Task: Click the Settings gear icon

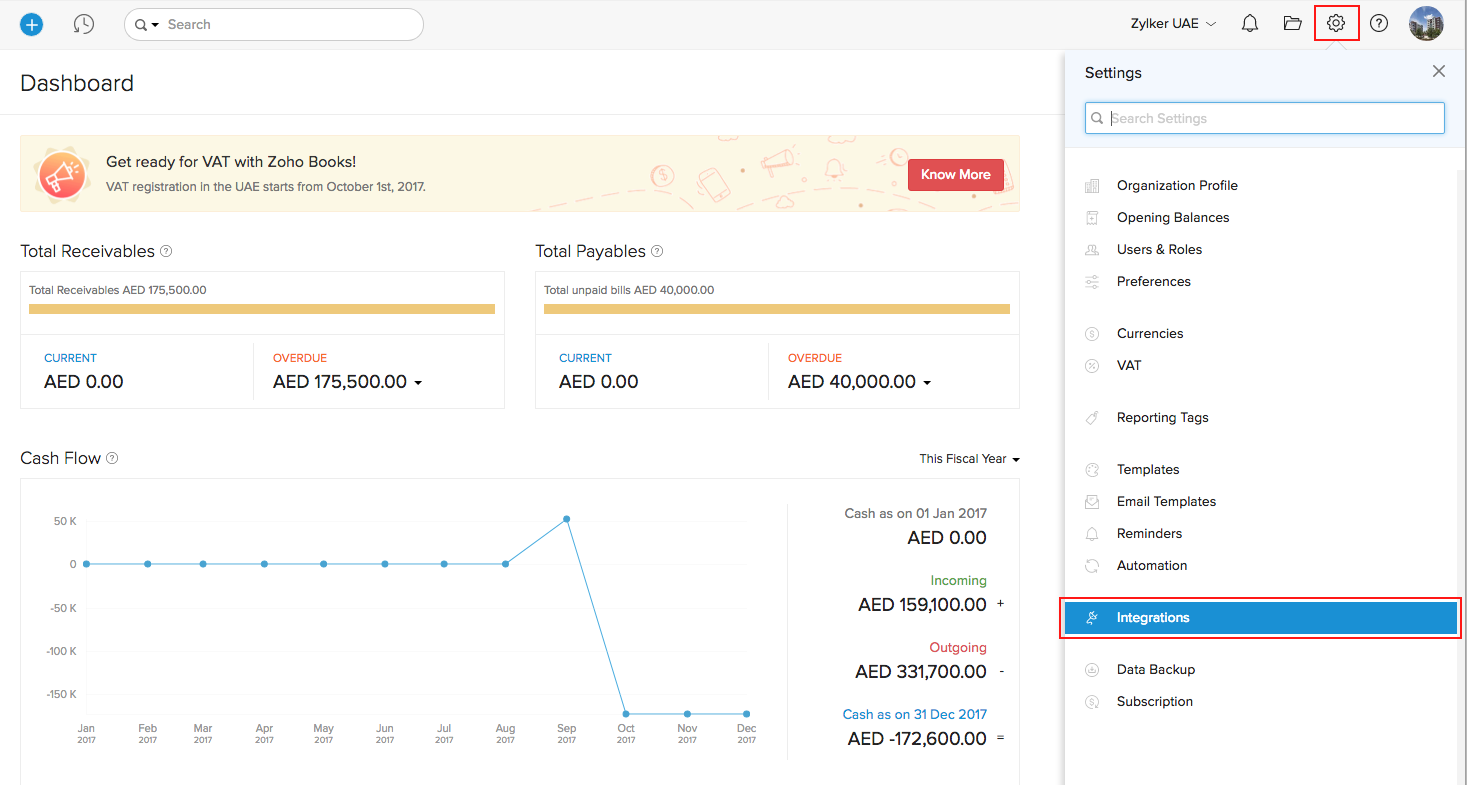Action: [1336, 23]
